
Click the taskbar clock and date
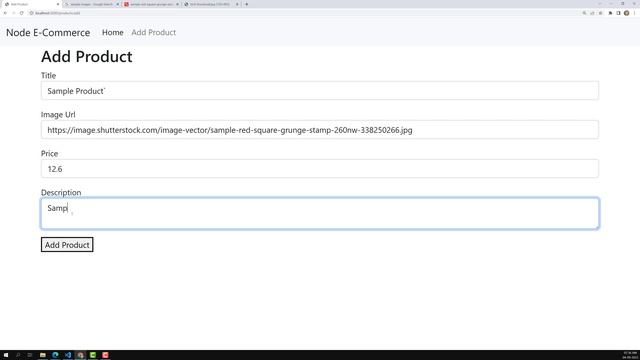pyautogui.click(x=630, y=355)
